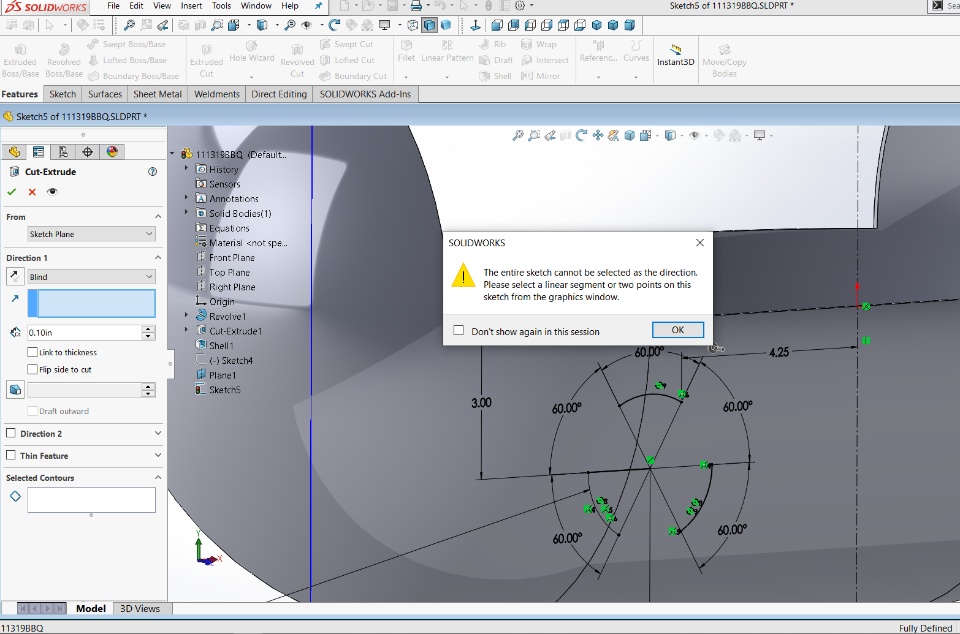Click Zoom to Area in the heads-up toolbar
Viewport: 960px width, 634px height.
[x=534, y=135]
